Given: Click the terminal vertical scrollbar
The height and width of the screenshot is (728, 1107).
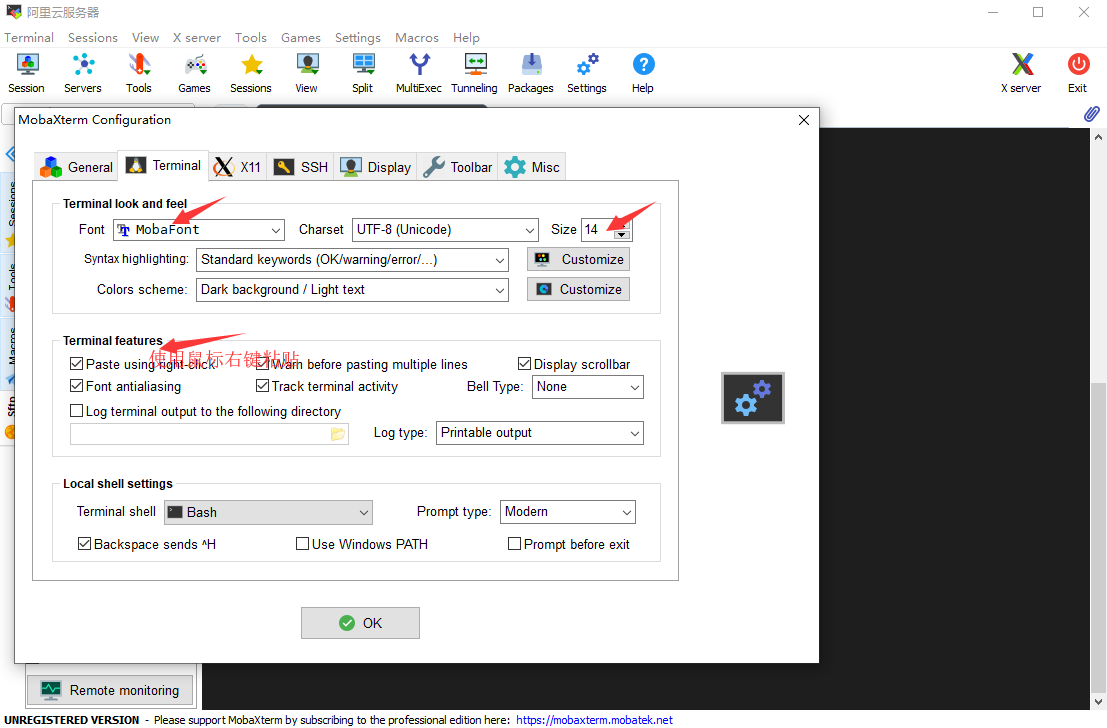Looking at the screenshot, I should pos(1098,539).
